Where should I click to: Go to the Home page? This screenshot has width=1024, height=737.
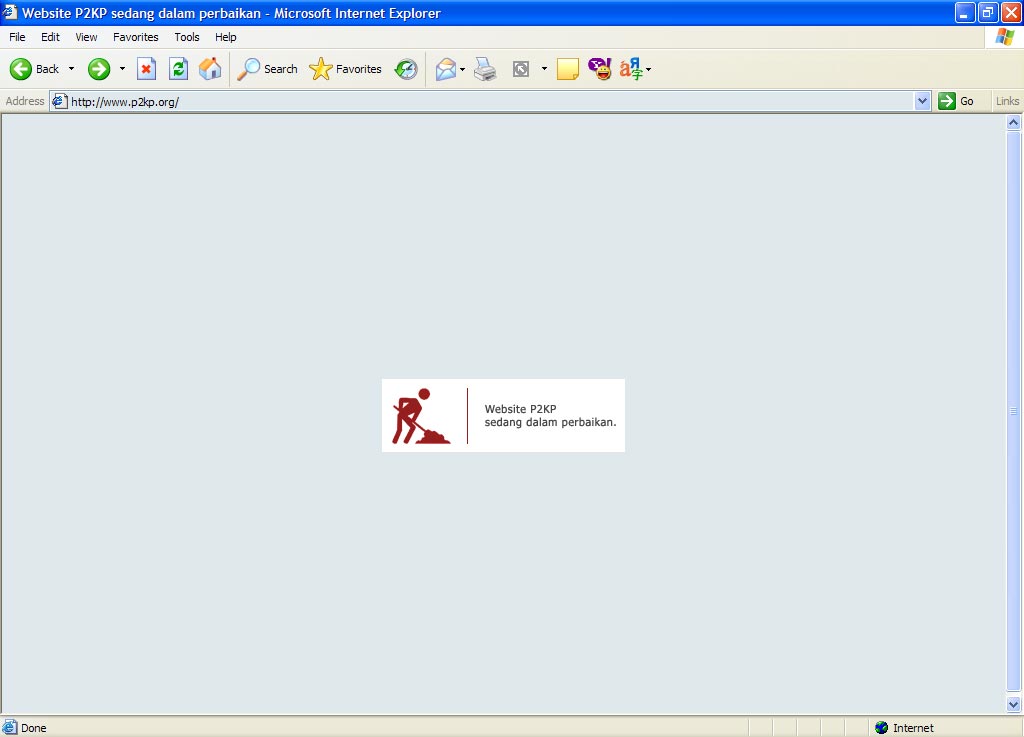(210, 69)
